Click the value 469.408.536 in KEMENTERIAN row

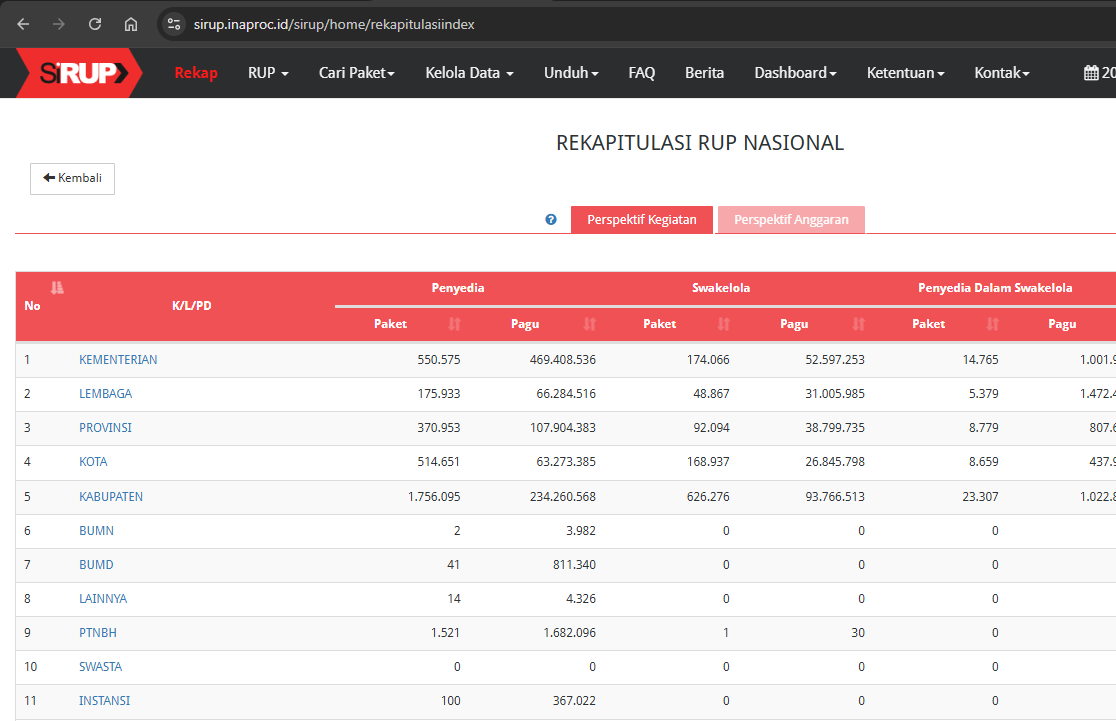[562, 359]
